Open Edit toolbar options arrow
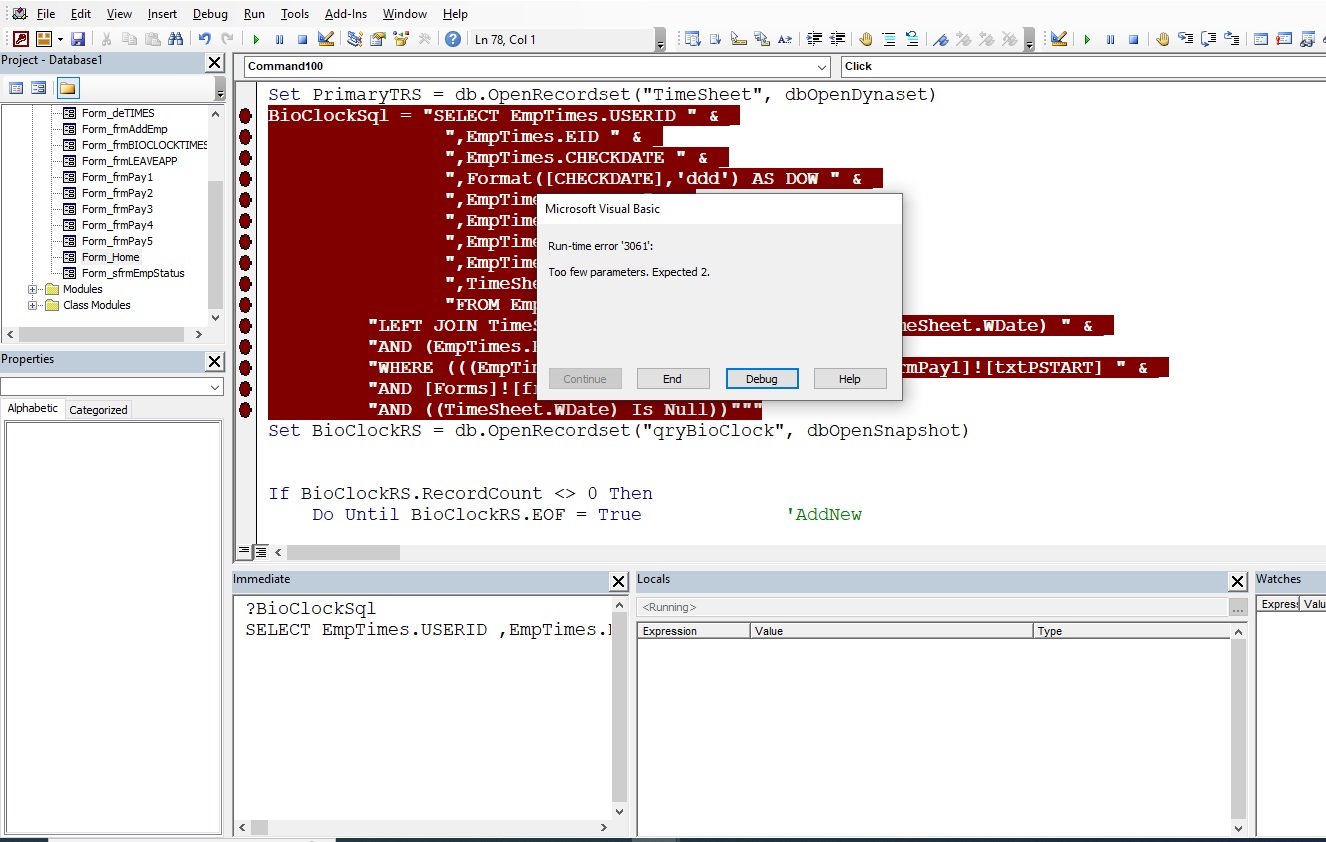This screenshot has height=842, width=1326. pyautogui.click(x=1030, y=42)
